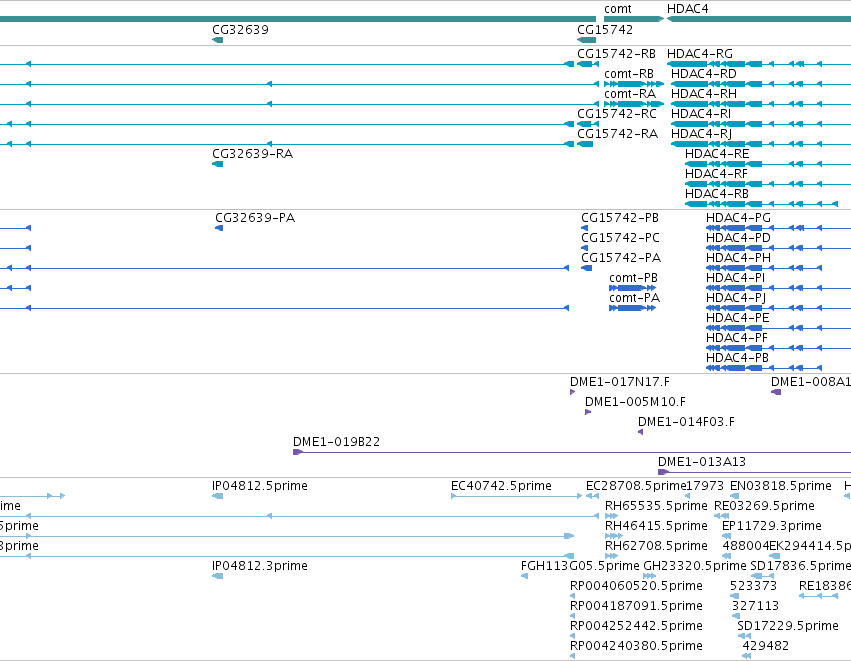Viewport: 851px width, 661px height.
Task: Open transcript HDAC4-RB
Action: tap(716, 194)
